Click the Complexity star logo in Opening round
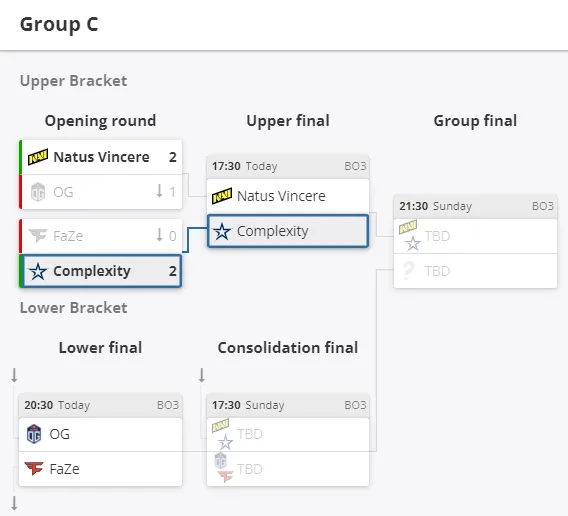 (x=38, y=271)
